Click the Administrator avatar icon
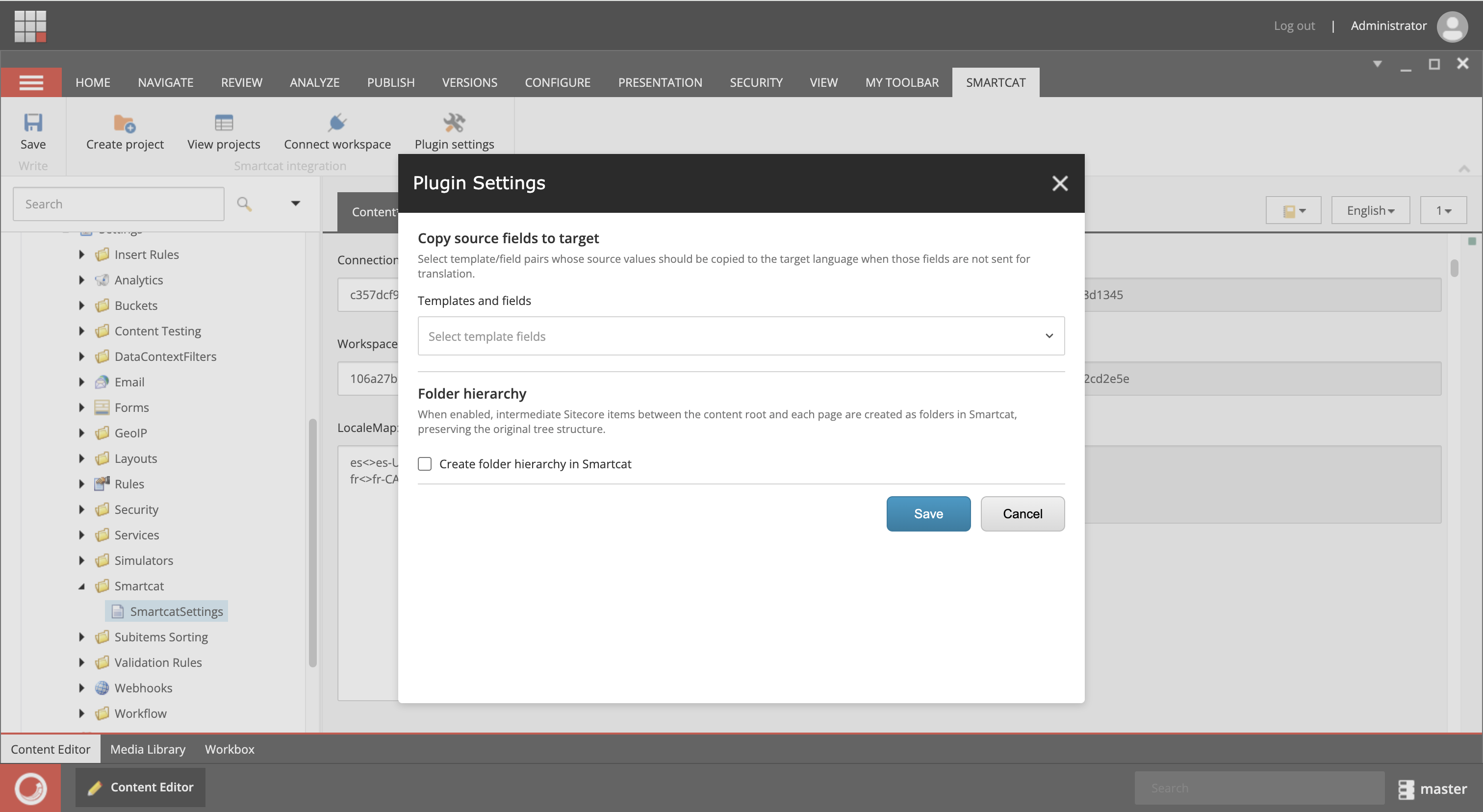 (x=1452, y=26)
